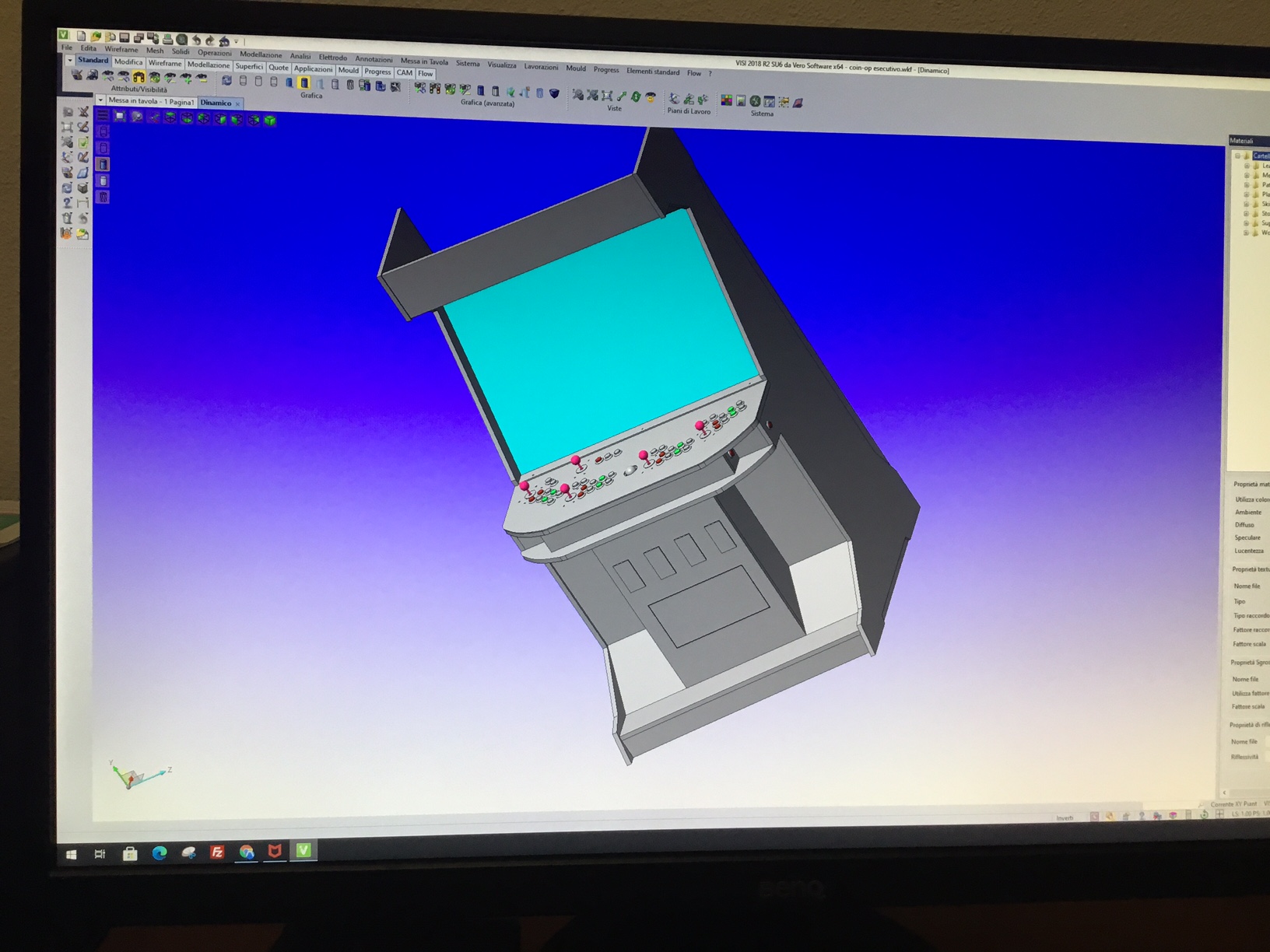Click the blue shield icon in Grafica (avanzata)
1270x952 pixels.
pos(554,93)
